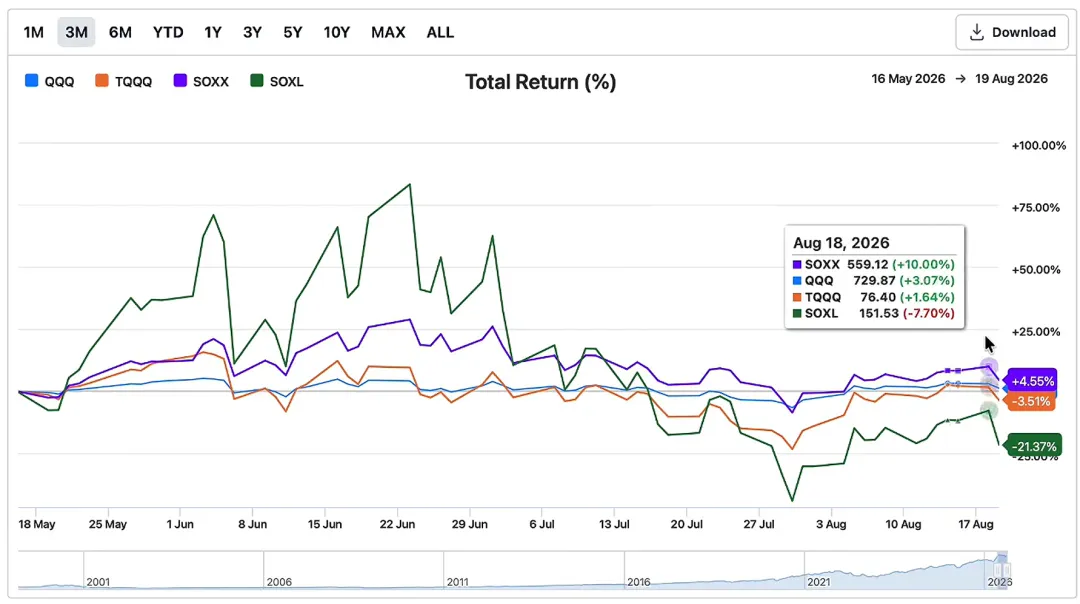Click the 2011 mark in navigator

point(457,582)
